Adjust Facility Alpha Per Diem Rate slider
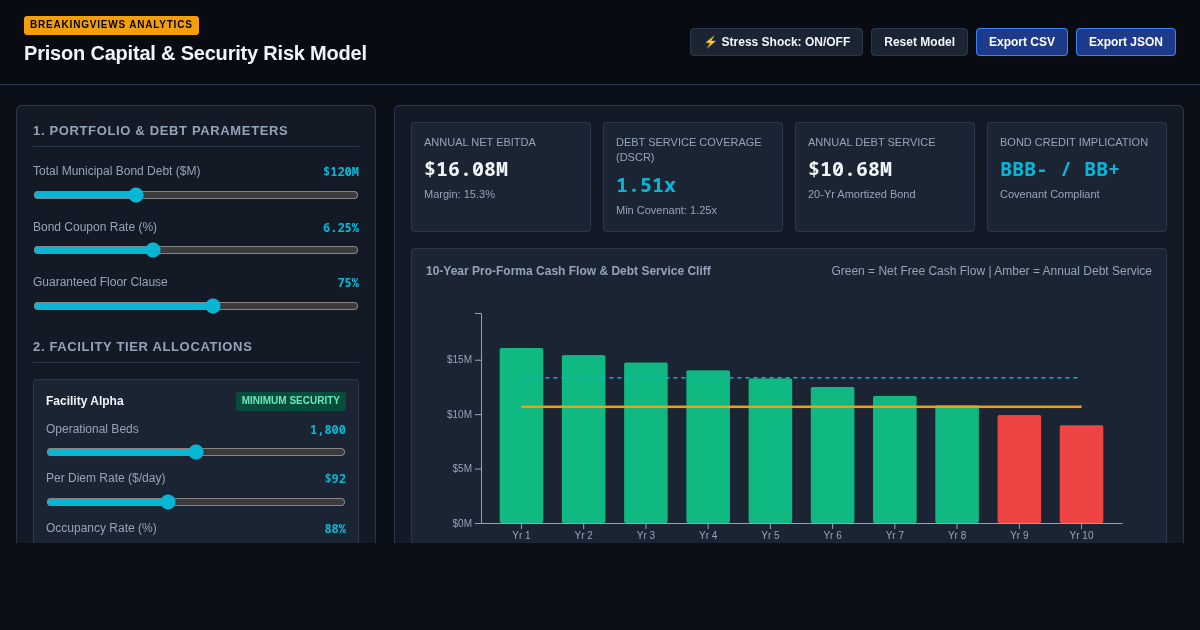The width and height of the screenshot is (1200, 630). 196,502
